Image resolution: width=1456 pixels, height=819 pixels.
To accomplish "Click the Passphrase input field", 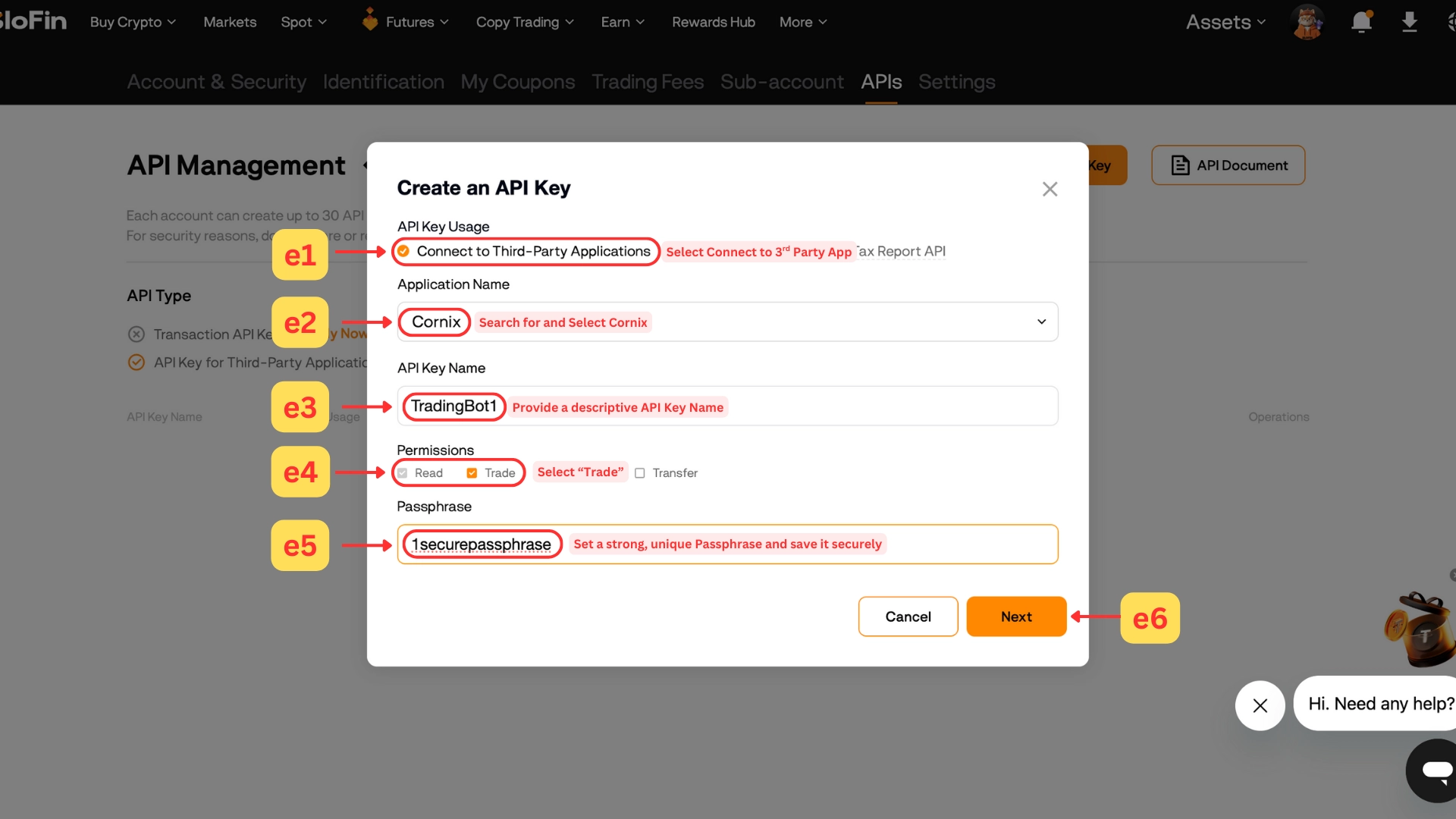I will (x=727, y=544).
